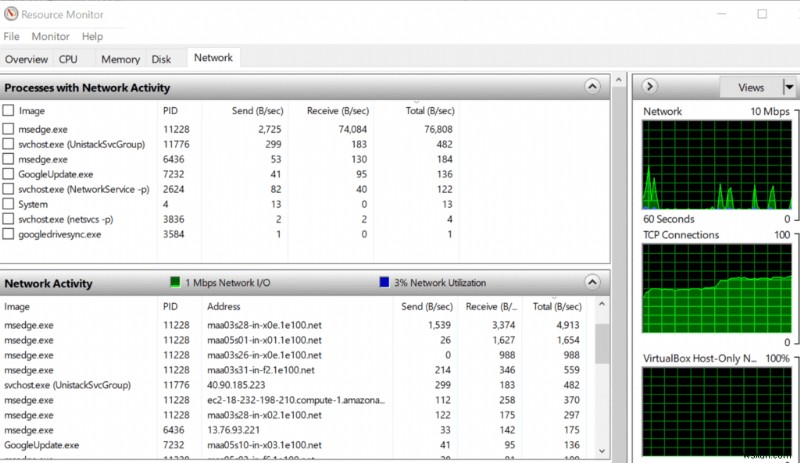
Task: Click the 4,913 total value
Action: tap(568, 325)
